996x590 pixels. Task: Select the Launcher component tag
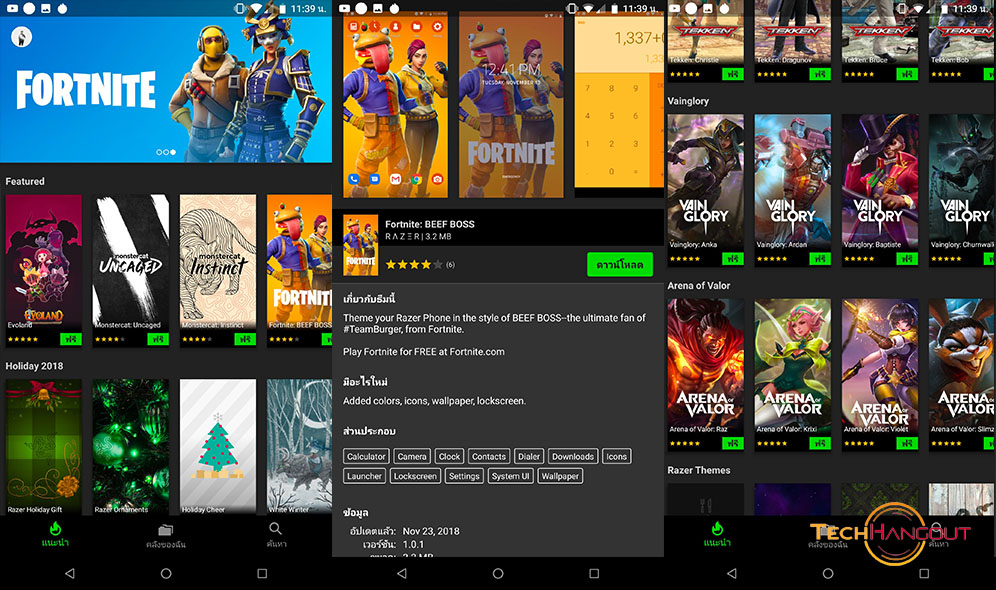[x=364, y=476]
